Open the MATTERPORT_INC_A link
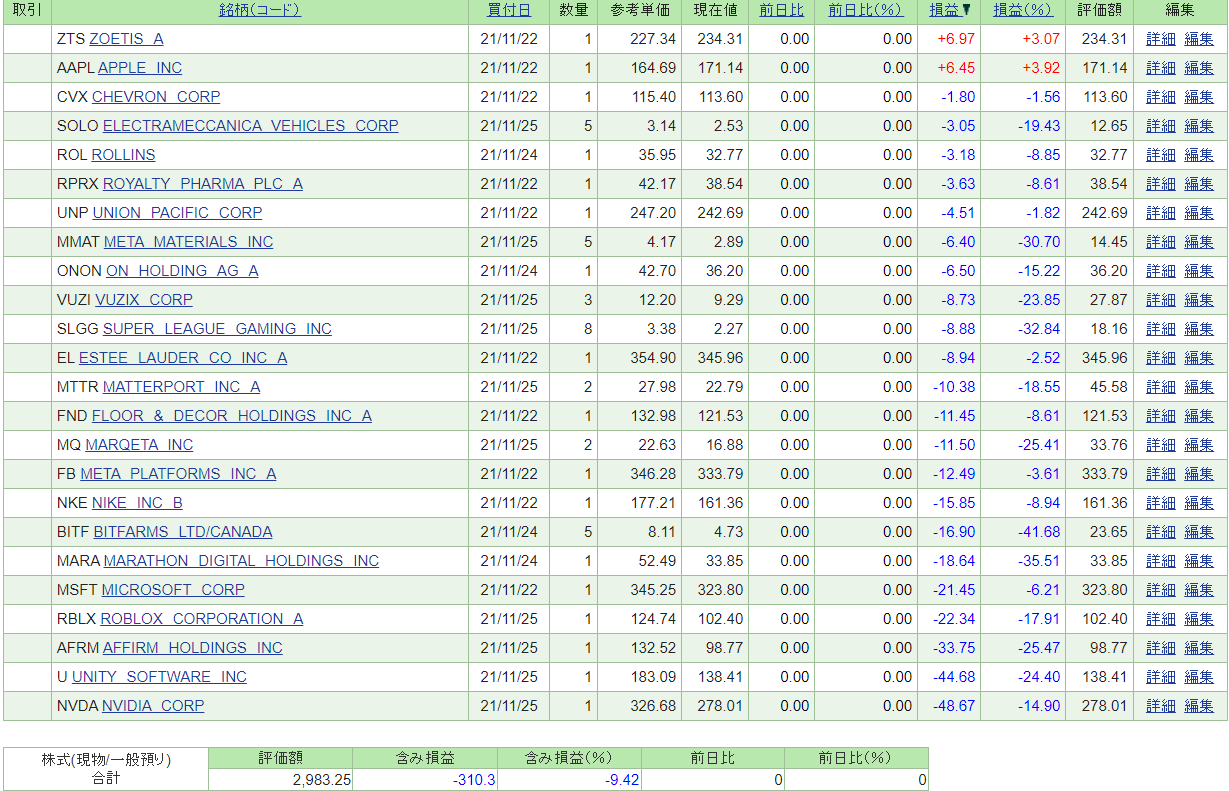Image resolution: width=1229 pixels, height=791 pixels. point(182,387)
